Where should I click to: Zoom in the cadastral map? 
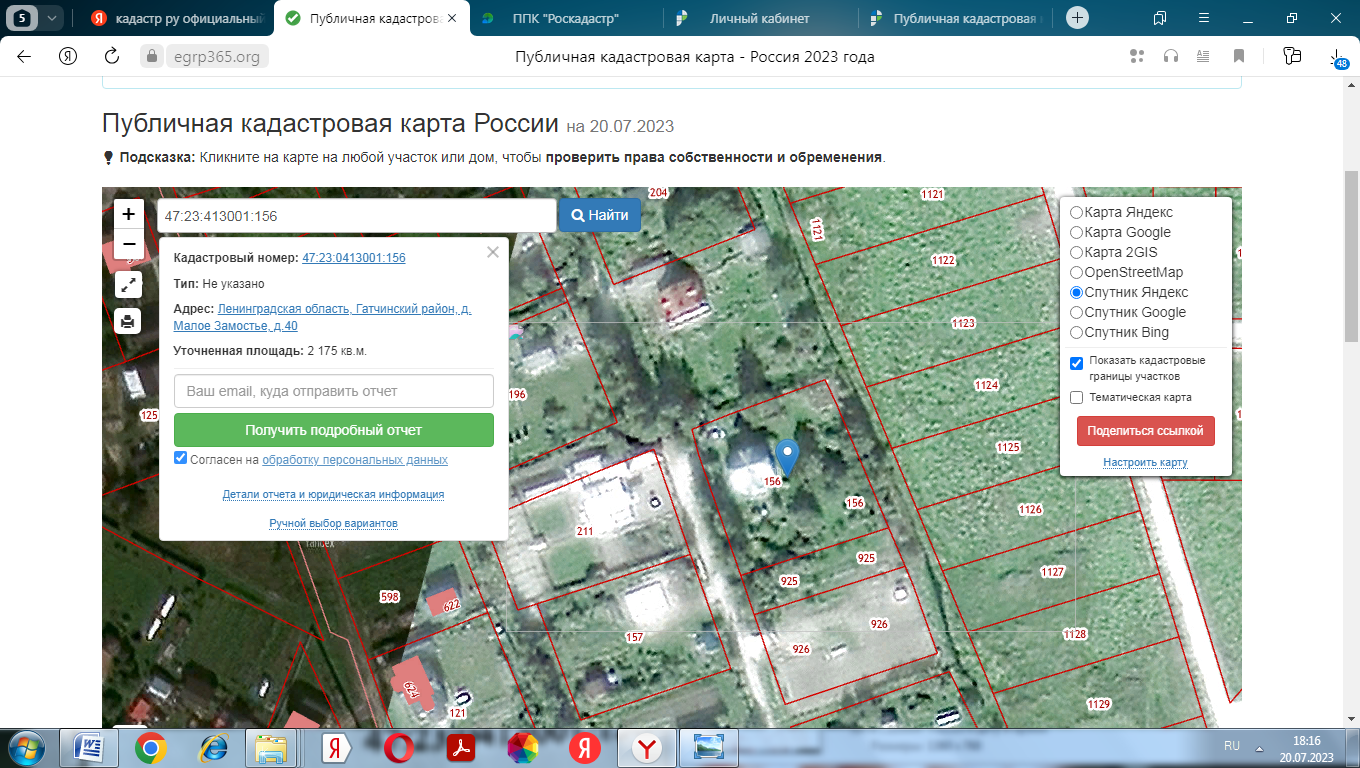pos(129,214)
